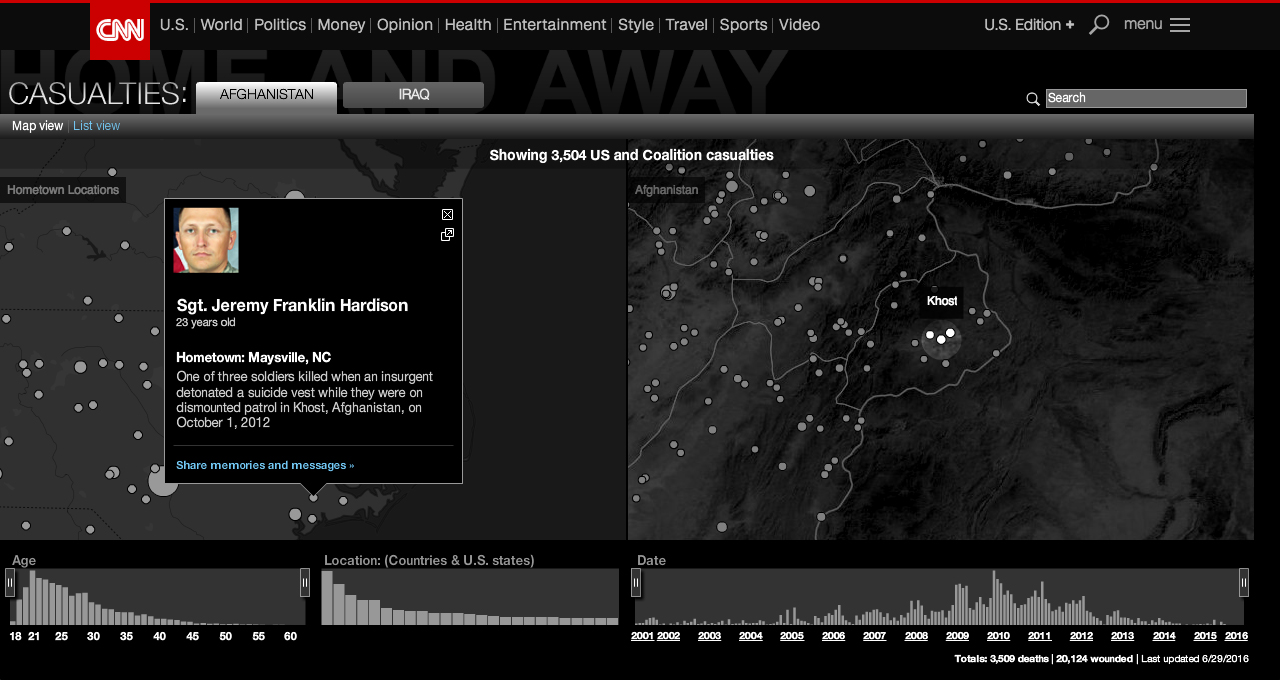
Task: Close the Sgt. Hardison popup with the X icon
Action: (x=446, y=214)
